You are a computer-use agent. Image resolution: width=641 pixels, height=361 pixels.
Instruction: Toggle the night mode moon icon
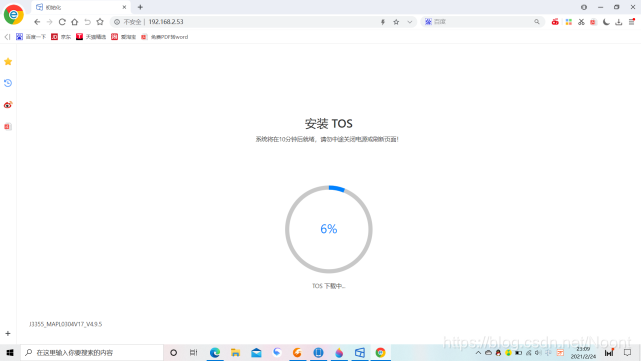point(606,22)
